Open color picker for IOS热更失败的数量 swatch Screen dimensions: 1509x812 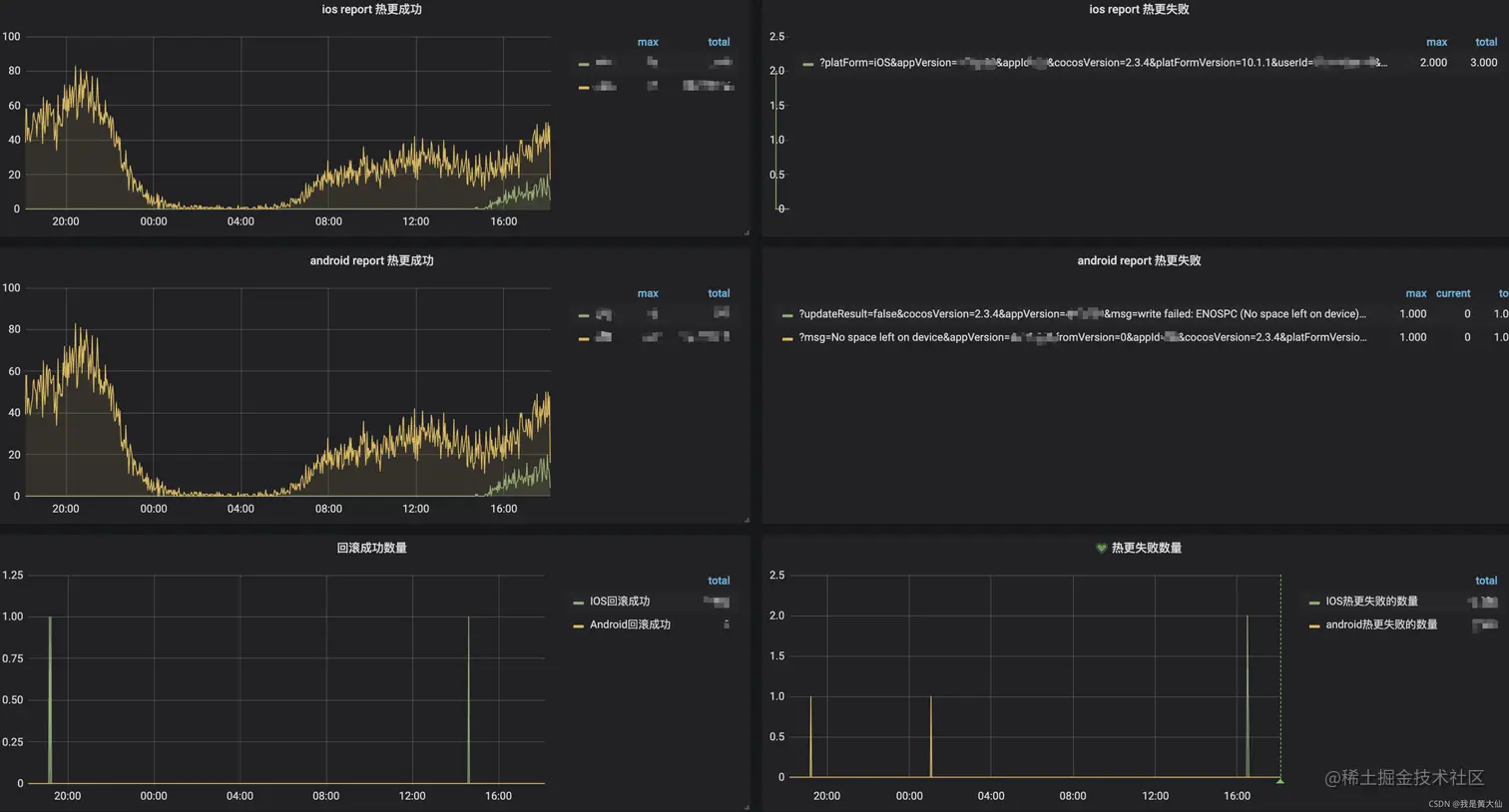[x=1314, y=603]
